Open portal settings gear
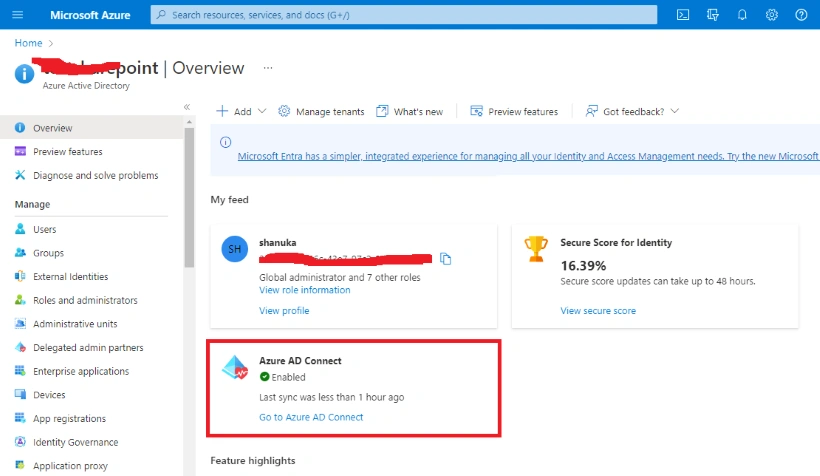The image size is (820, 476). (x=771, y=15)
